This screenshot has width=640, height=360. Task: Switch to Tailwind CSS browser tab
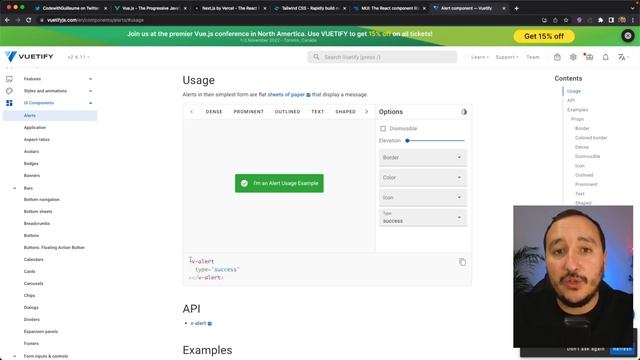click(x=310, y=8)
